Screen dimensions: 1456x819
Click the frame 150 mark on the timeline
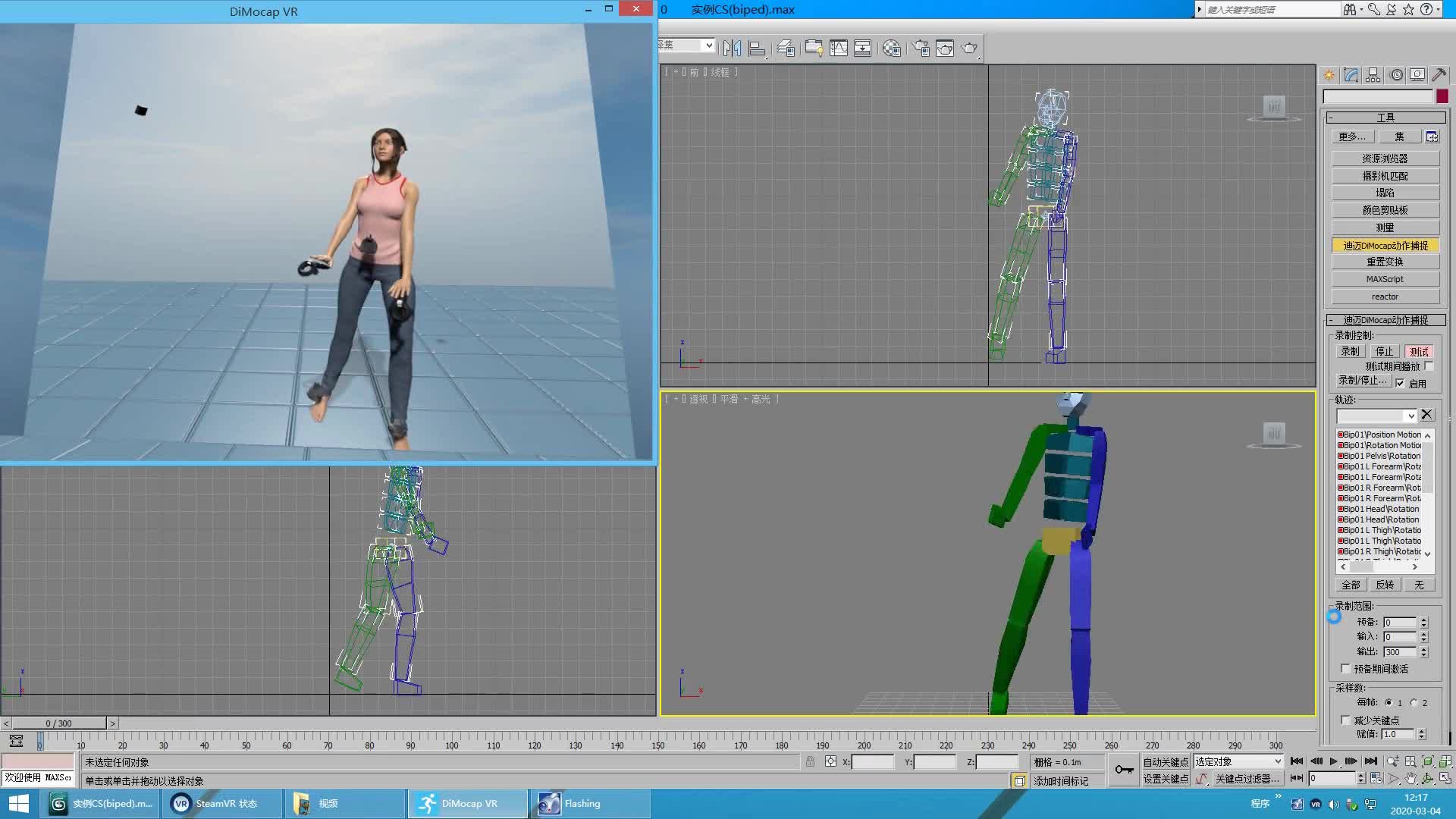coord(657,745)
